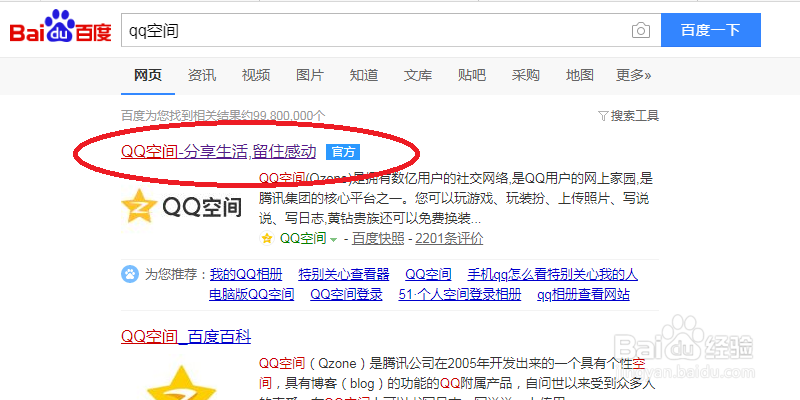Open the 手机qq怎么看特别关心我的人 suggestion
This screenshot has width=800, height=400.
point(553,274)
